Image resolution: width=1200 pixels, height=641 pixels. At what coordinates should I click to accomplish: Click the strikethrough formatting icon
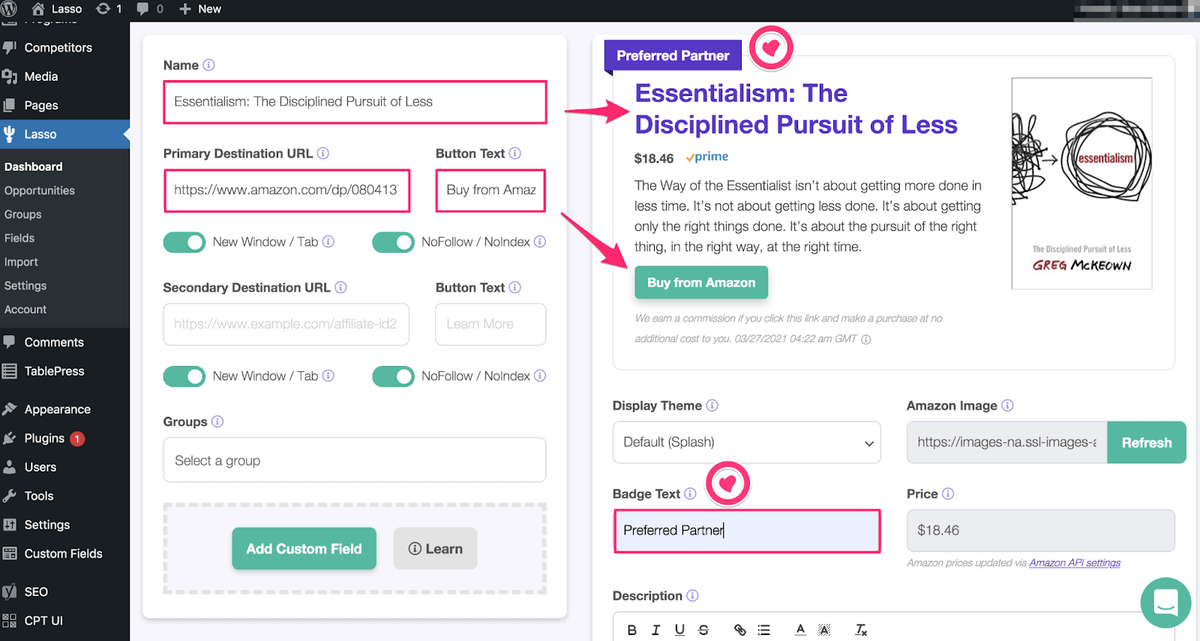tap(703, 630)
